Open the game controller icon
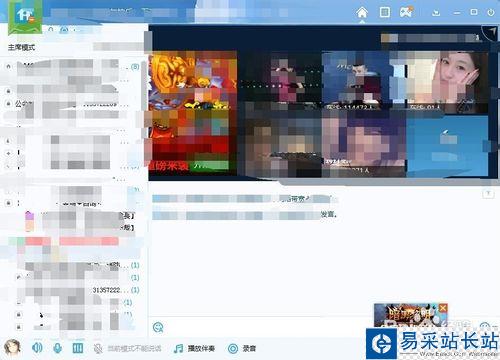 (x=406, y=13)
